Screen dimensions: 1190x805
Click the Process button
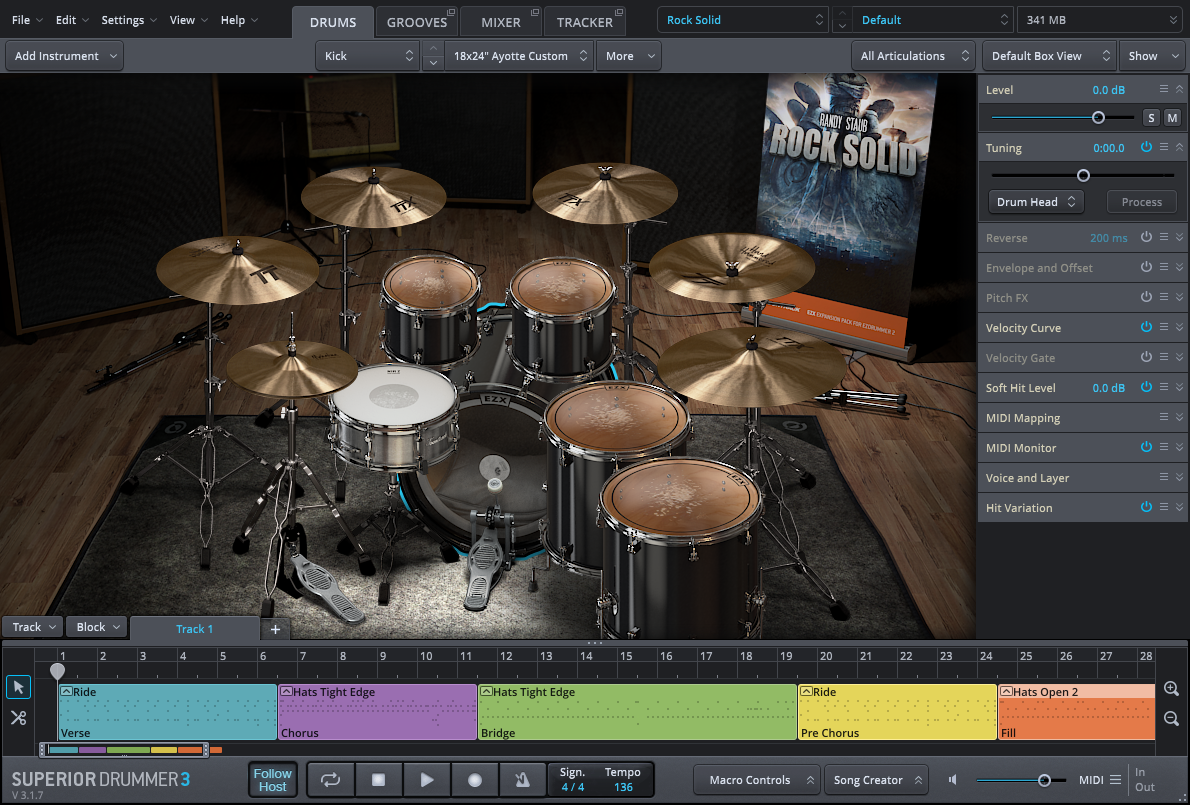[1141, 202]
